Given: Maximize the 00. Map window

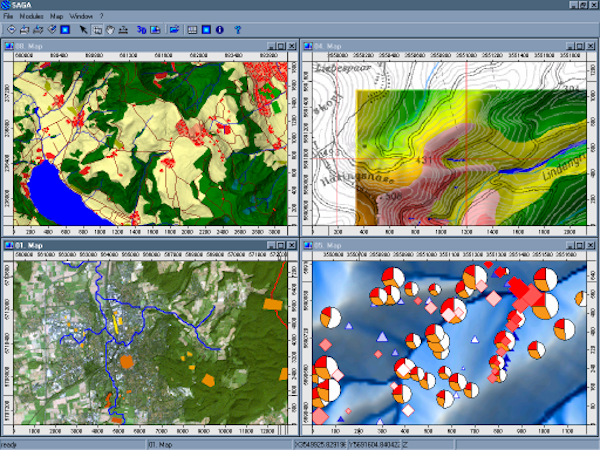Looking at the screenshot, I should 279,45.
